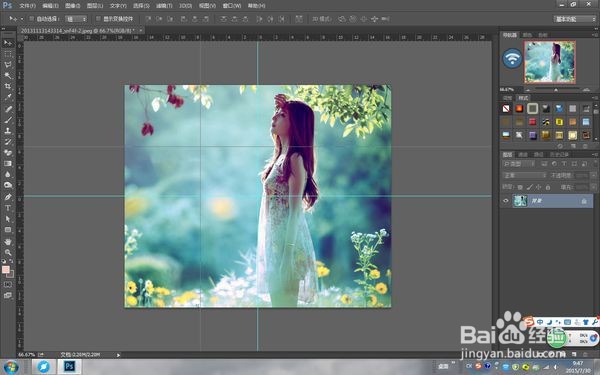The image size is (600, 375).
Task: Select the Eyedropper tool
Action: click(8, 97)
